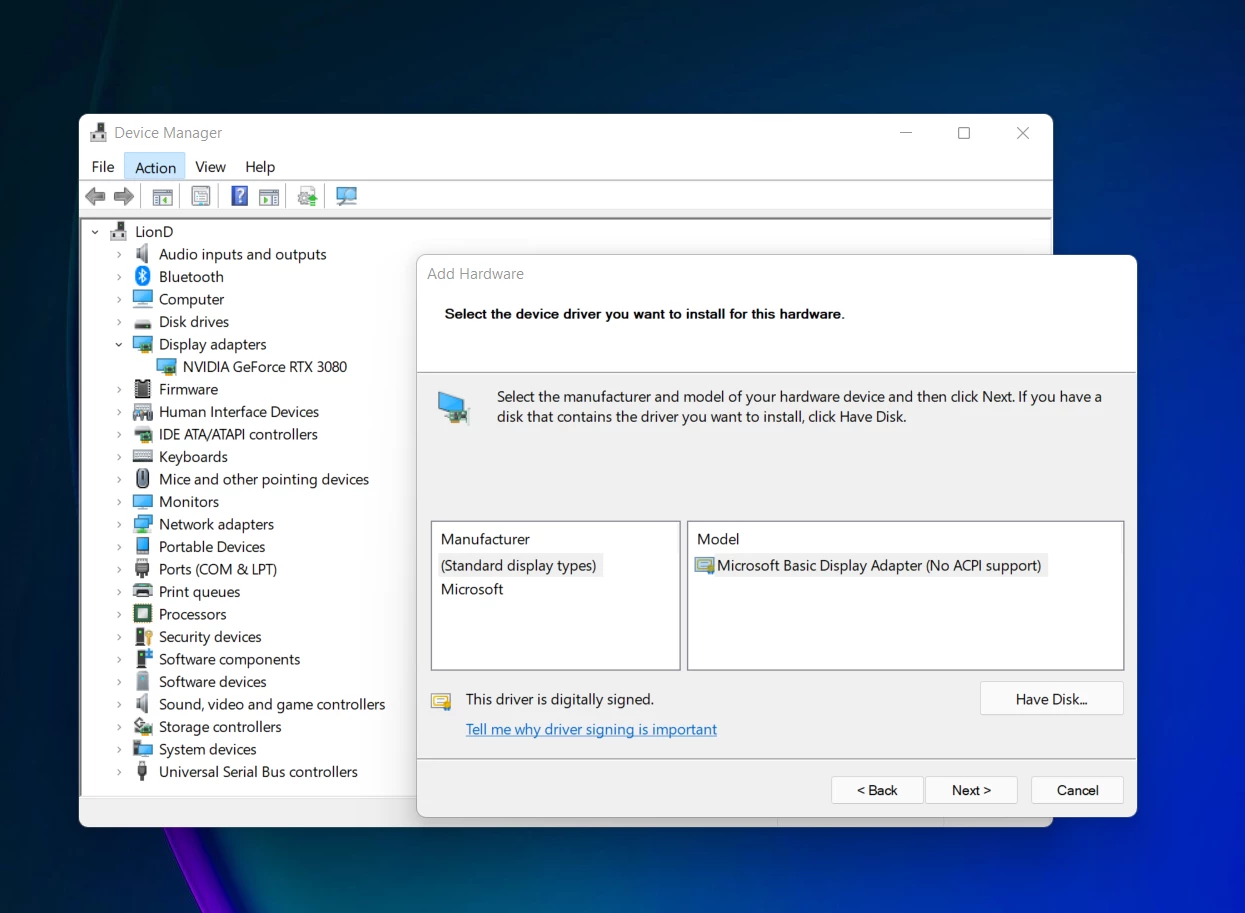The width and height of the screenshot is (1245, 913).
Task: Click the Mice and other pointing devices icon
Action: [143, 479]
